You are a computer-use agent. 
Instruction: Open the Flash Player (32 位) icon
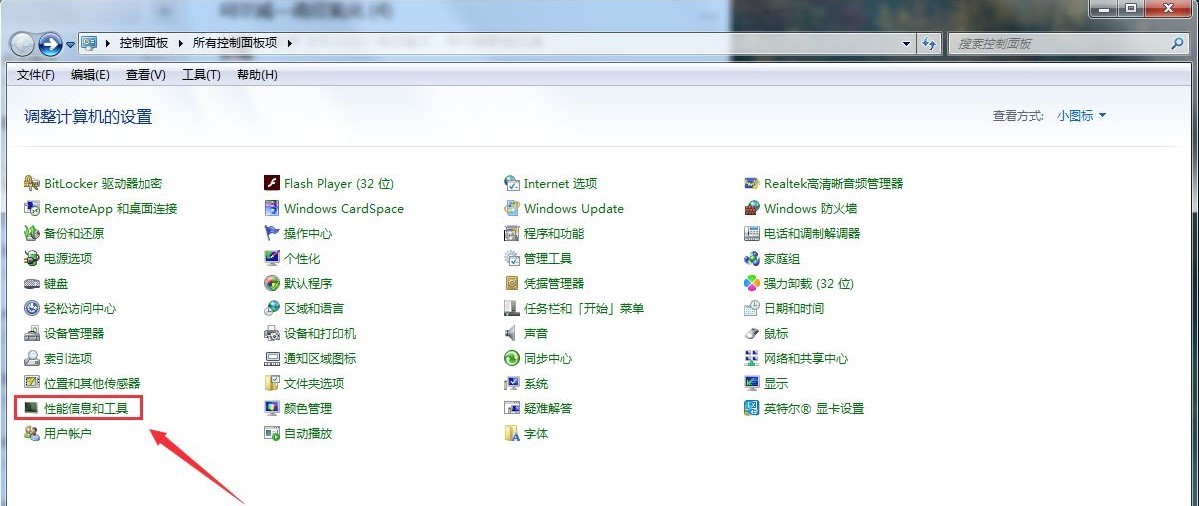pos(271,184)
